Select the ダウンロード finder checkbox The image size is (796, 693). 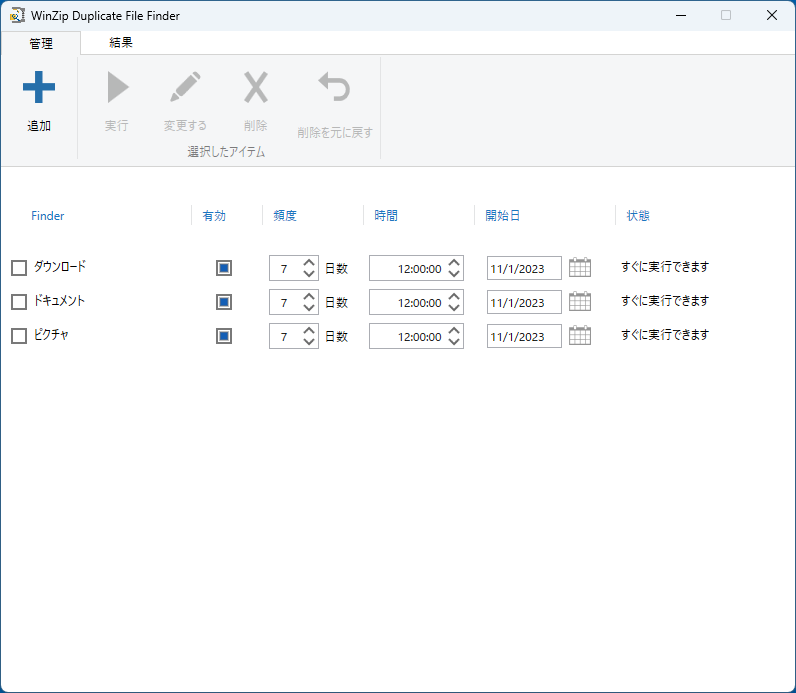tap(19, 268)
